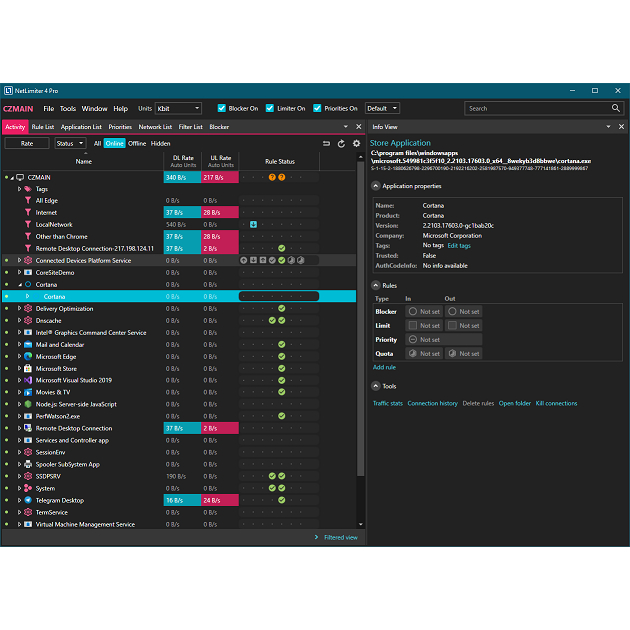The width and height of the screenshot is (630, 630).
Task: Click the Microsoft Edge icon in list
Action: click(x=28, y=356)
